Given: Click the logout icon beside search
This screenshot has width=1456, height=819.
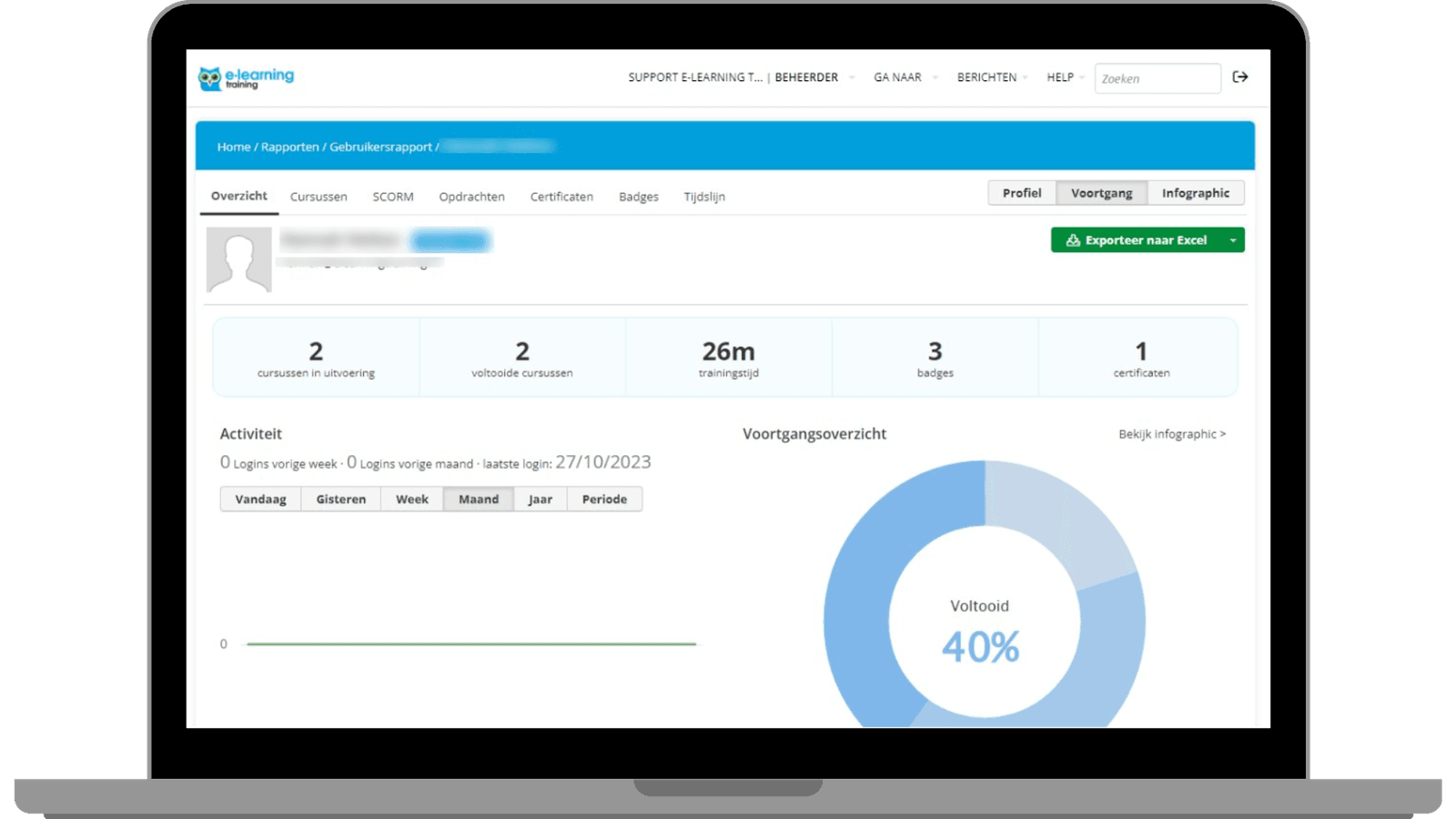Looking at the screenshot, I should [1239, 77].
